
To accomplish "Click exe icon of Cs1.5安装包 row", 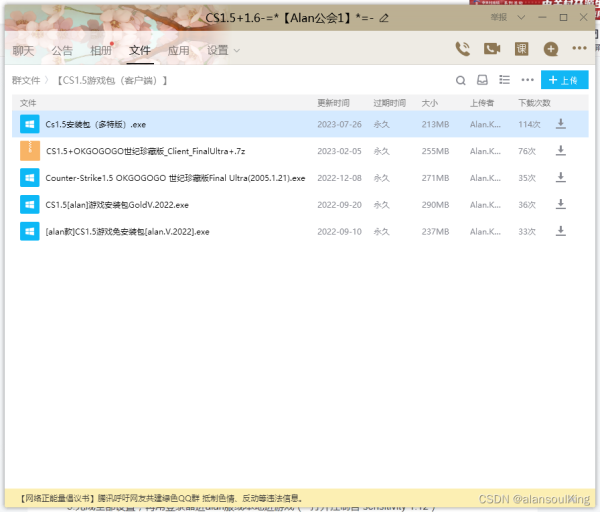I will [29, 124].
